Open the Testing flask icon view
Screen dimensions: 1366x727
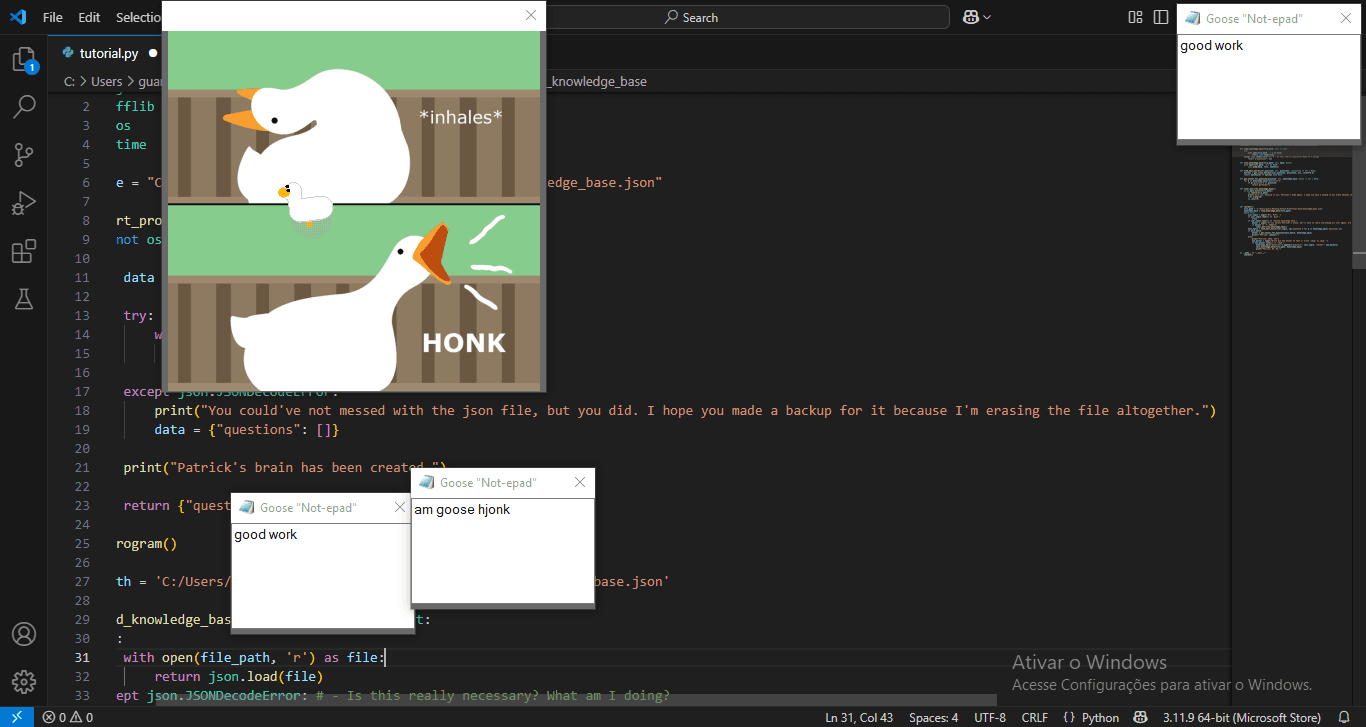24,298
